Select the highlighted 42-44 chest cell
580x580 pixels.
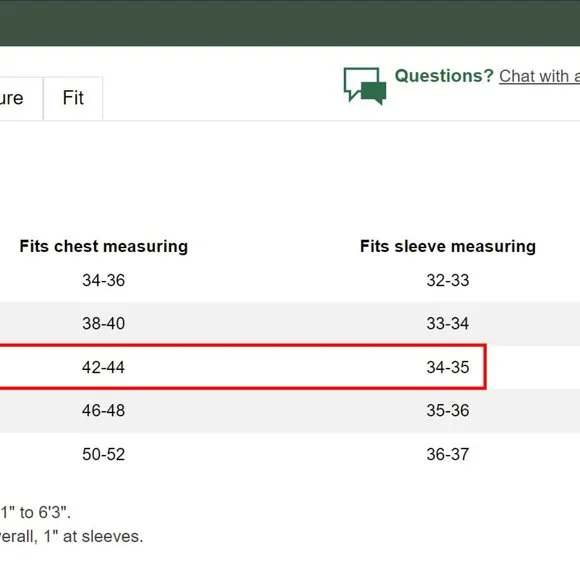click(104, 367)
